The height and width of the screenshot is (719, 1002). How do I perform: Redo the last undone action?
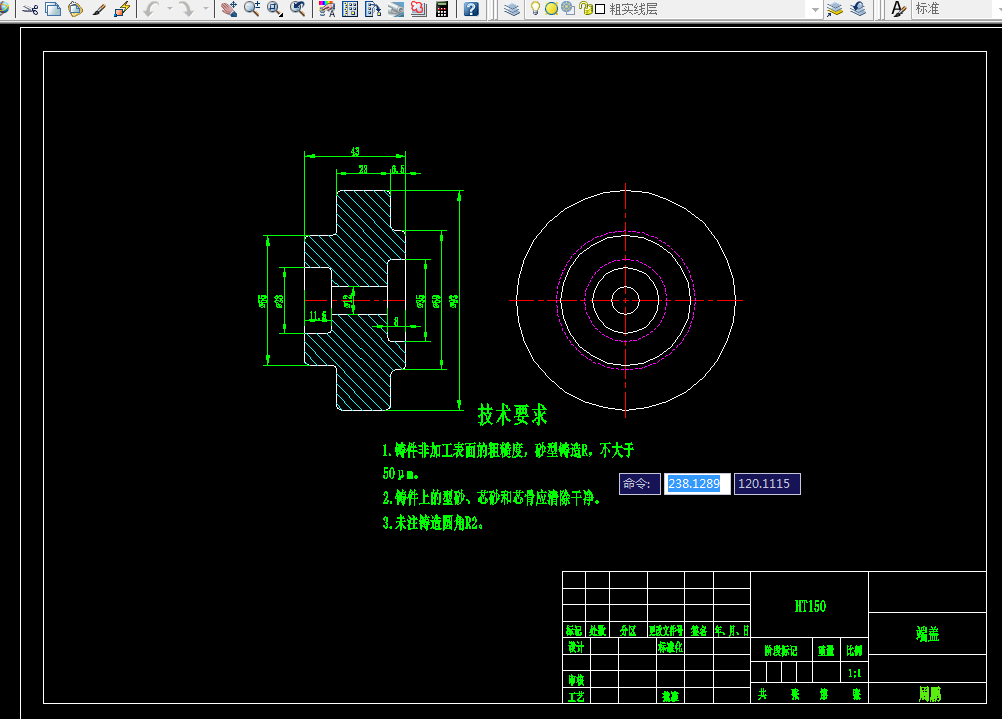click(187, 9)
